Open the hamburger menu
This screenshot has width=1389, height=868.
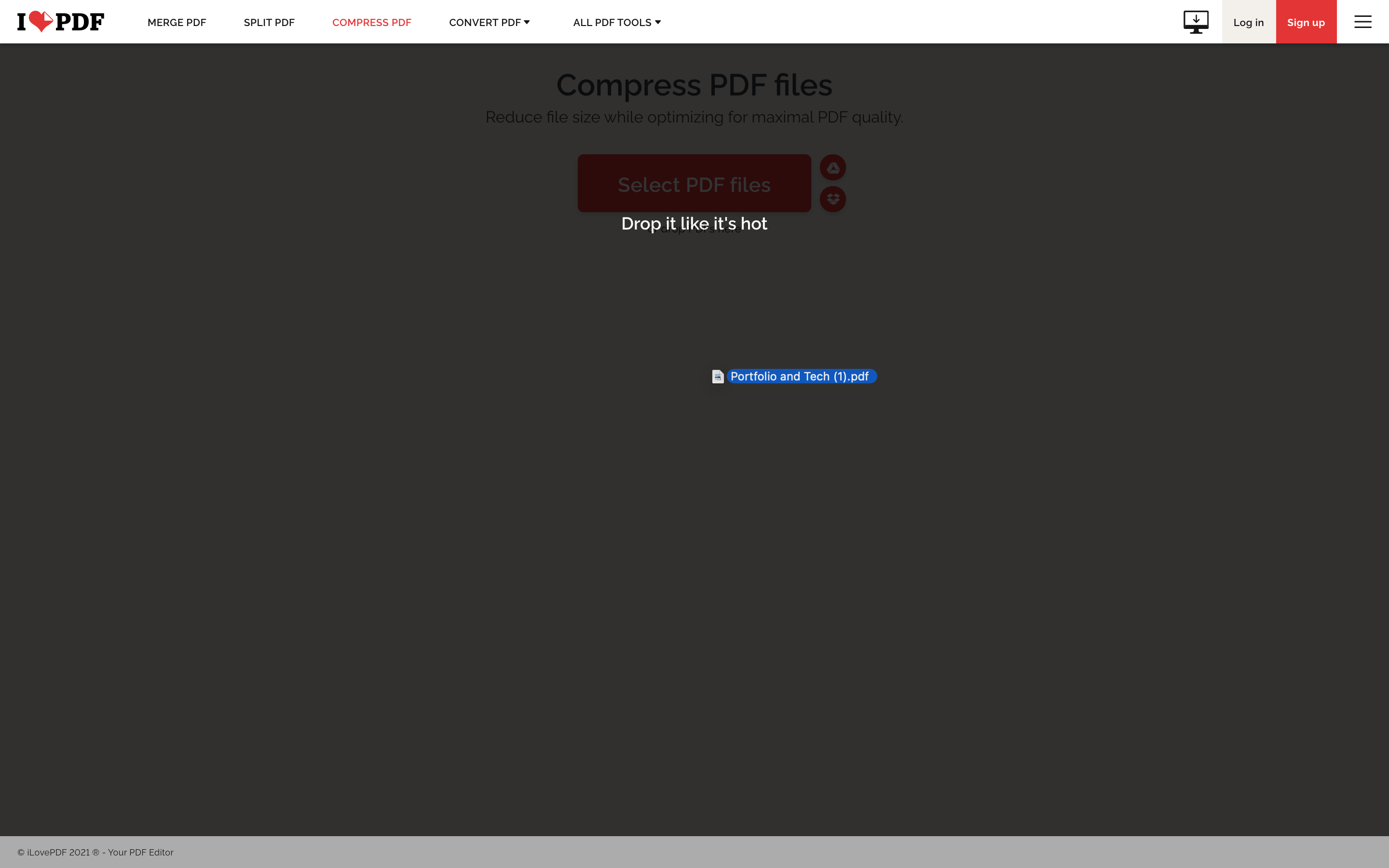click(1363, 21)
